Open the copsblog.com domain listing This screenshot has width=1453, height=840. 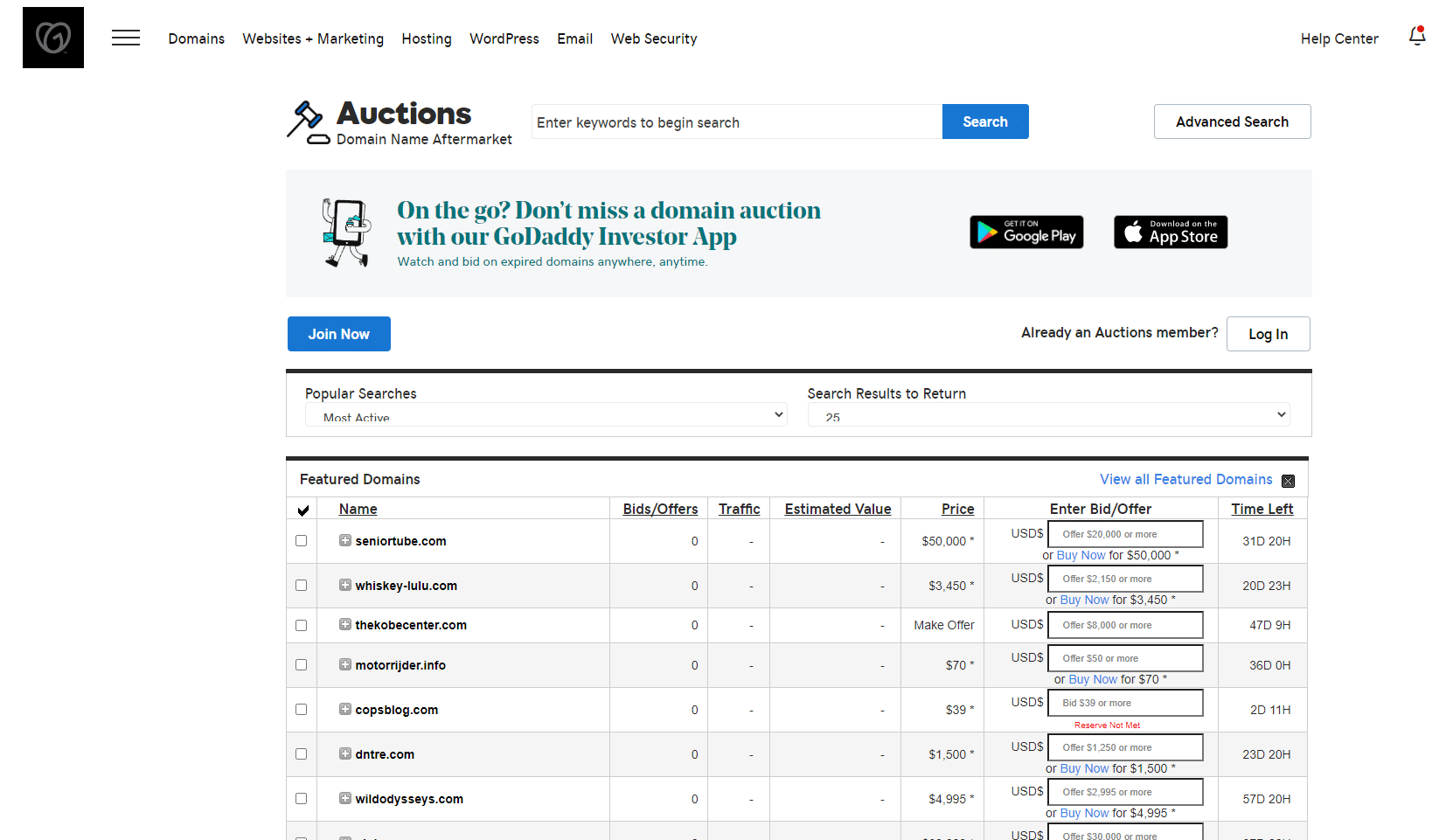pos(397,710)
